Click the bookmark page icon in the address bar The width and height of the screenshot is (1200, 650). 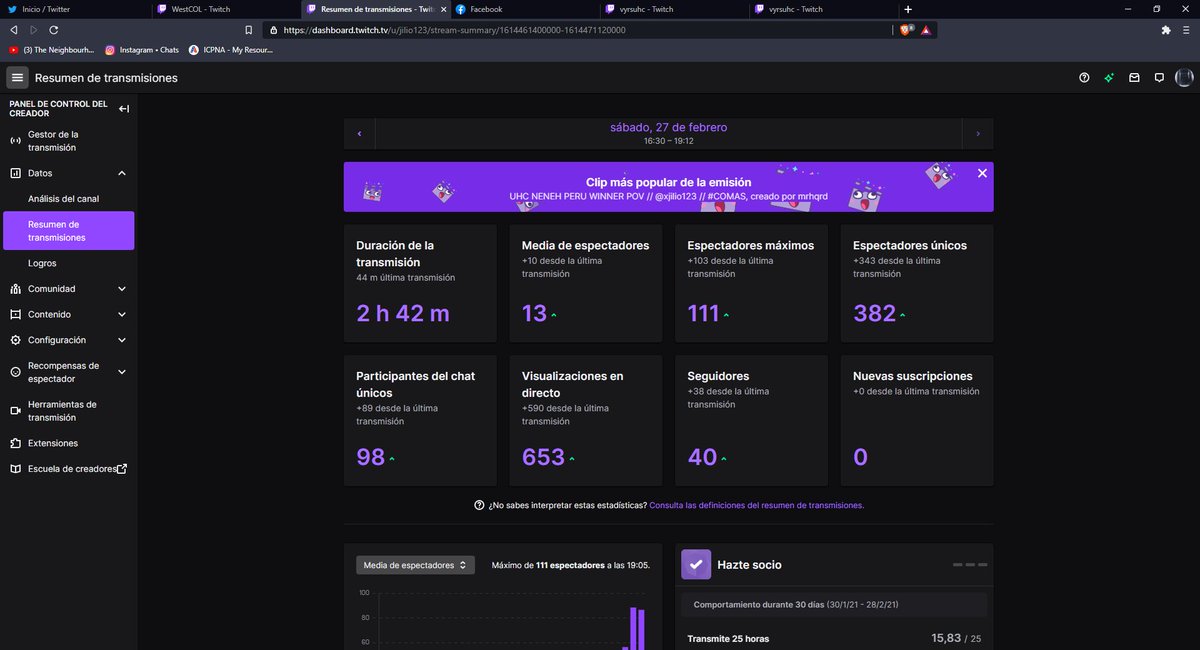(x=249, y=30)
